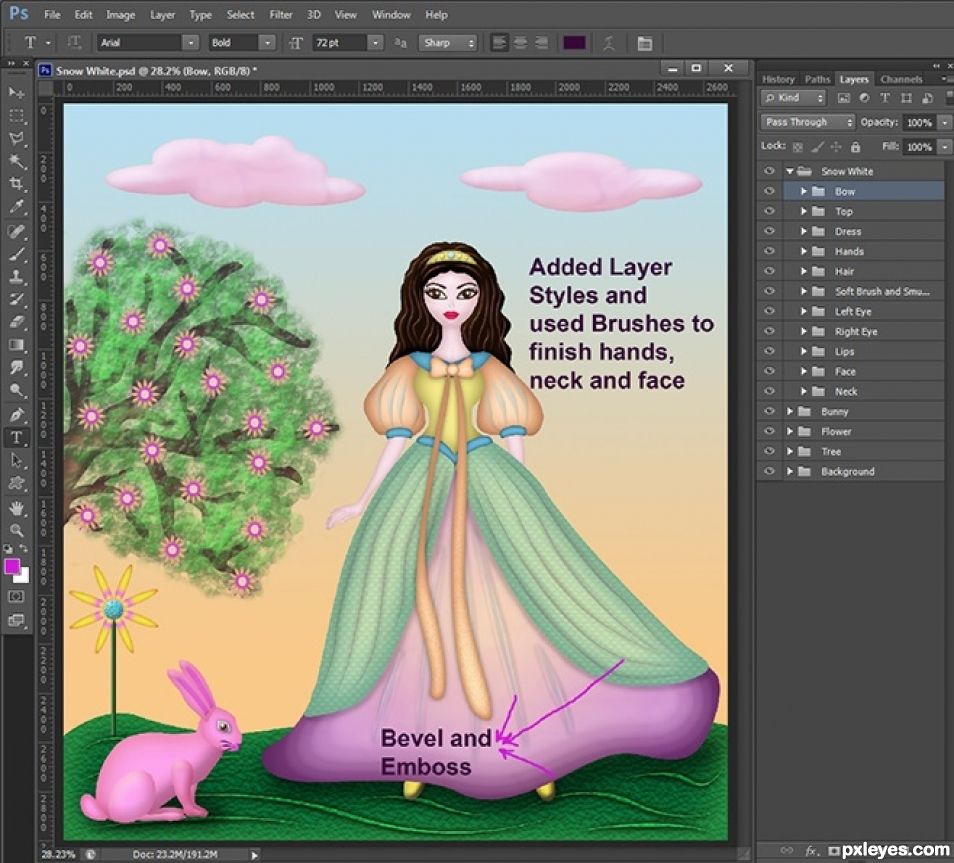Open the warp text options
The width and height of the screenshot is (954, 863).
pyautogui.click(x=608, y=43)
